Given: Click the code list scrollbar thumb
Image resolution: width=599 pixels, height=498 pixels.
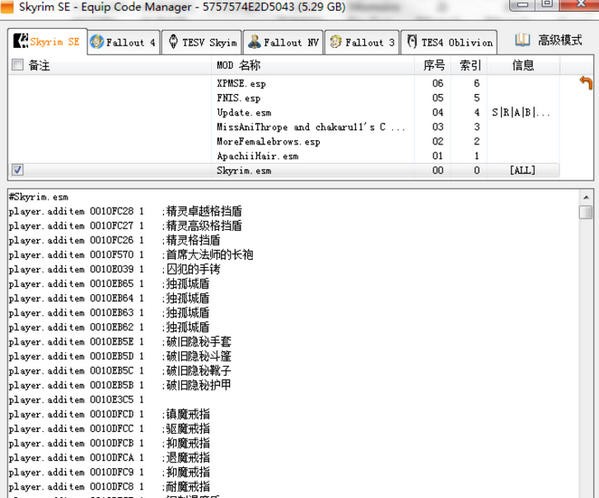Looking at the screenshot, I should [585, 212].
